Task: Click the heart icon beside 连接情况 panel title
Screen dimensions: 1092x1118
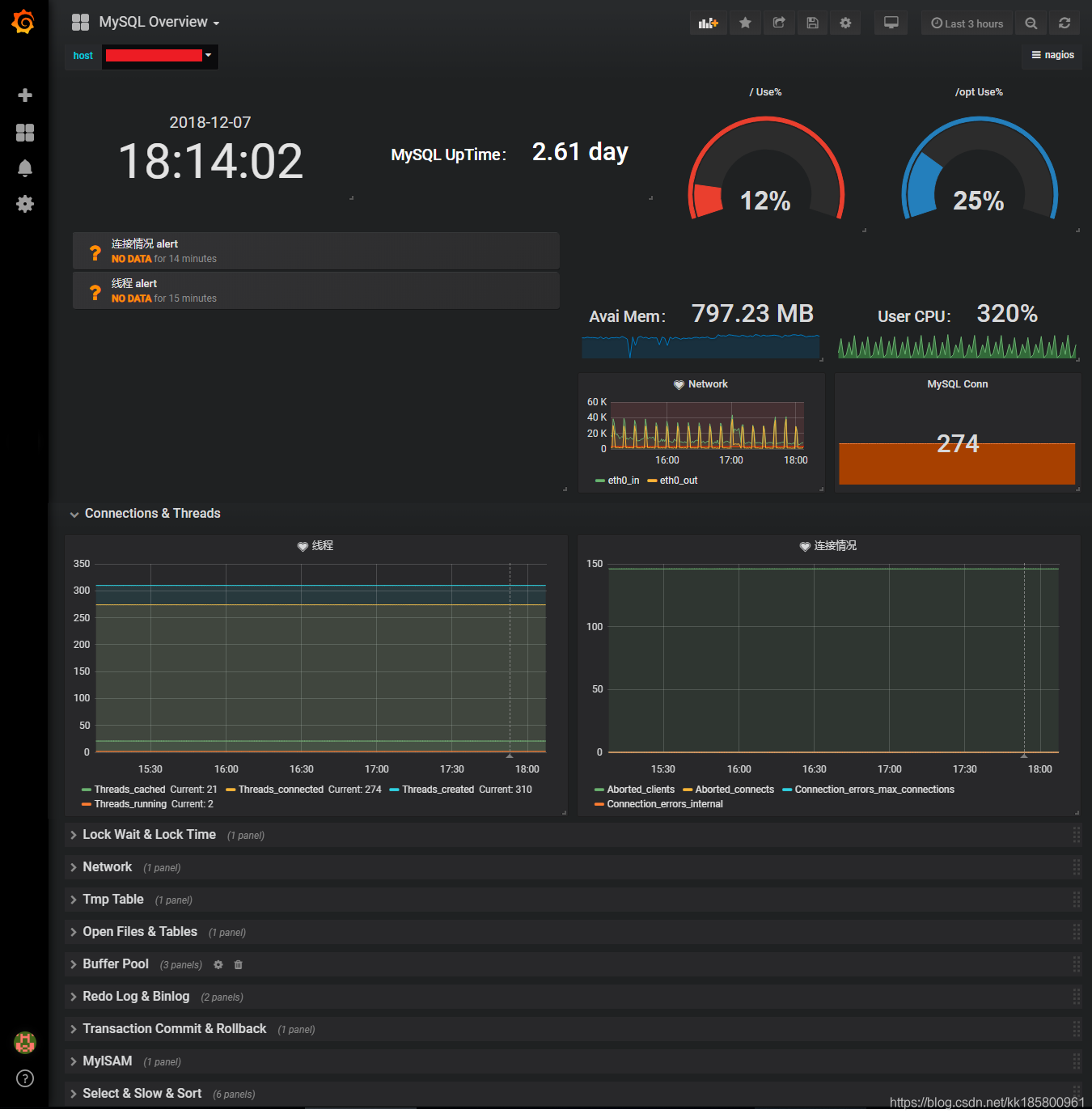Action: [805, 546]
